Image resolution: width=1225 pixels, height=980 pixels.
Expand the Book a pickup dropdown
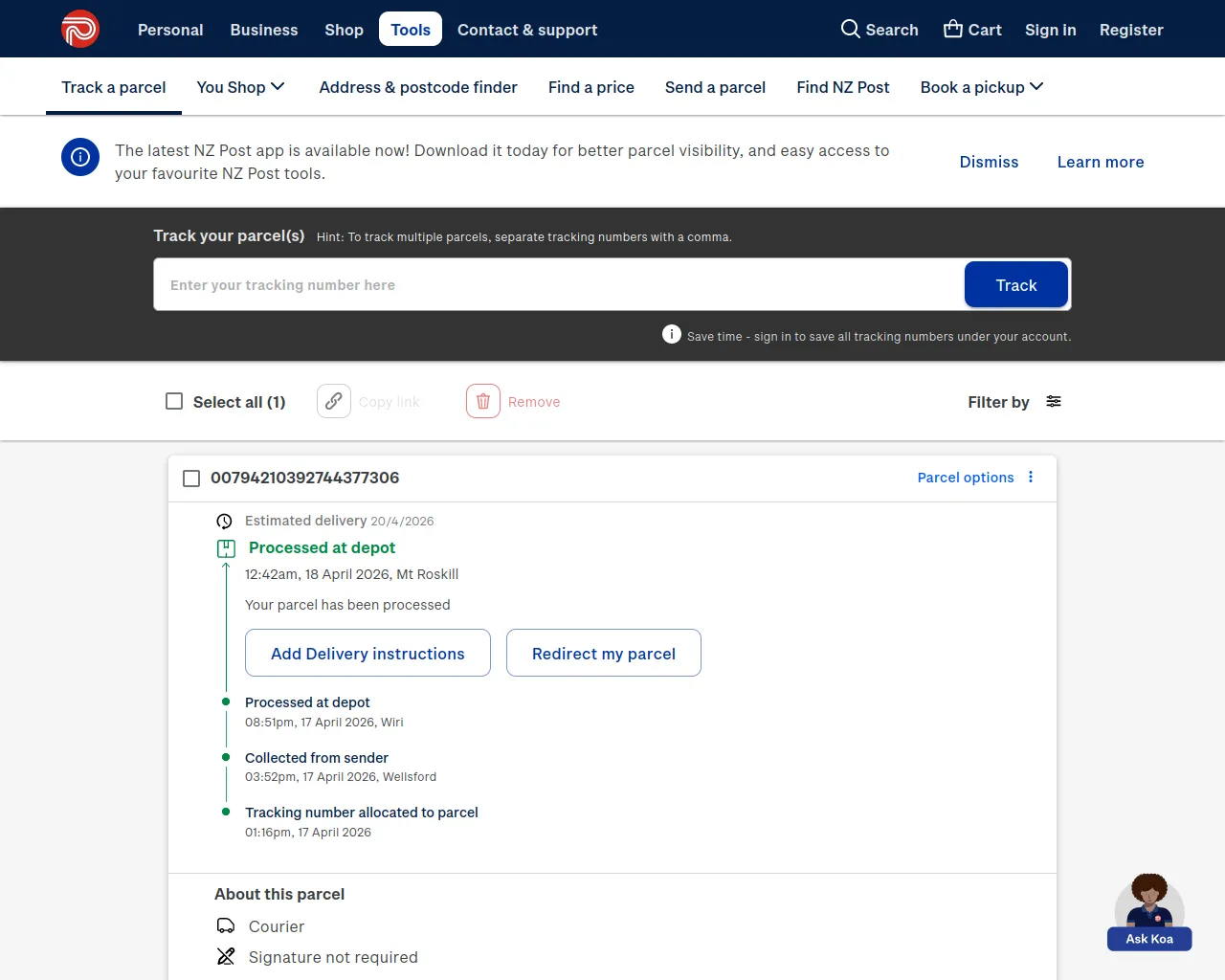(981, 86)
